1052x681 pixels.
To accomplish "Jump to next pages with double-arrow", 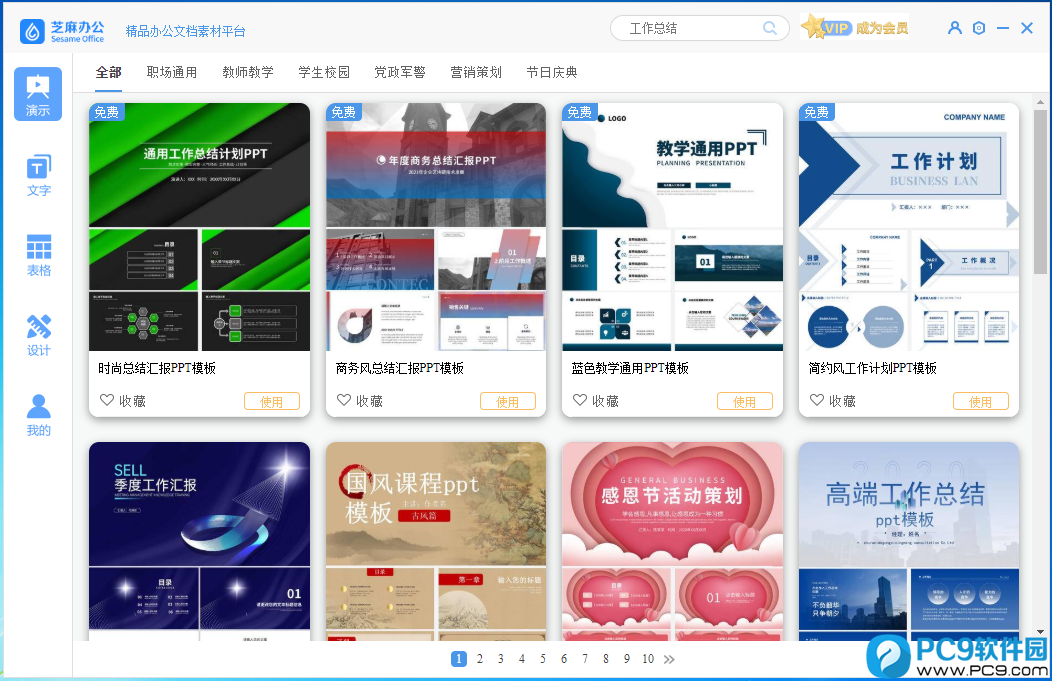I will pyautogui.click(x=669, y=660).
